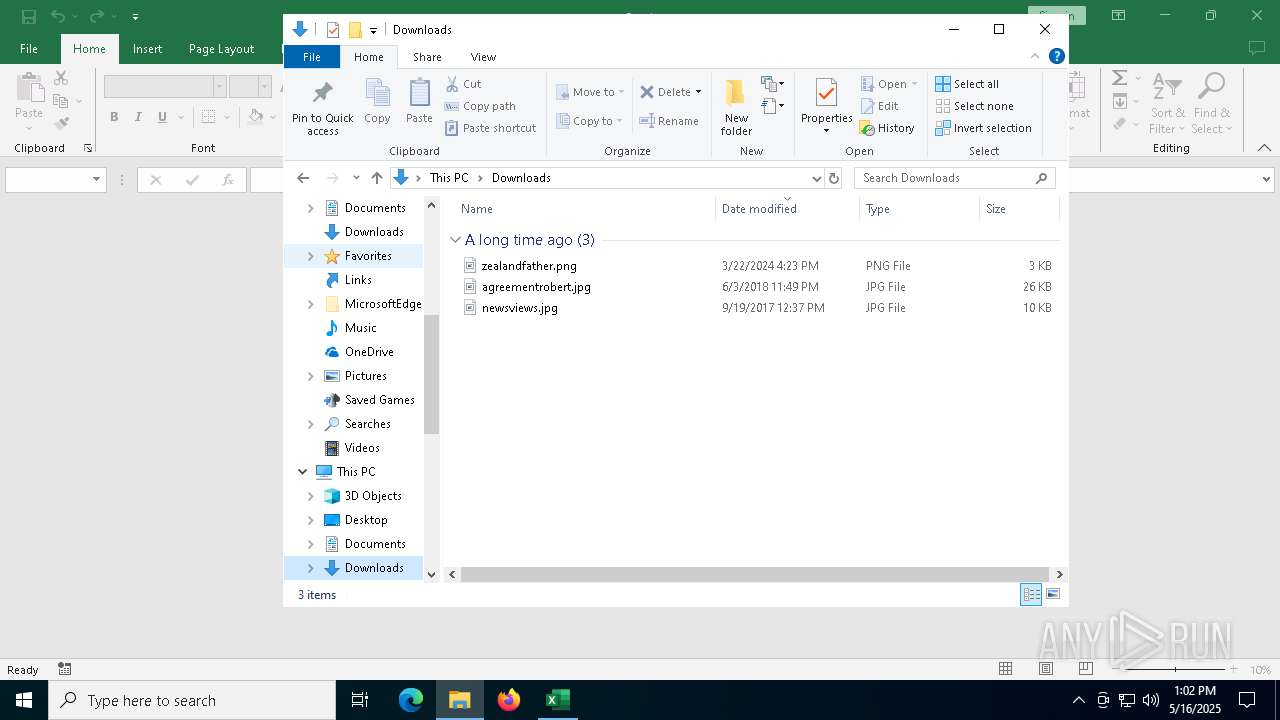Viewport: 1280px width, 720px height.
Task: Click Select none in Explorer ribbon
Action: pyautogui.click(x=974, y=106)
